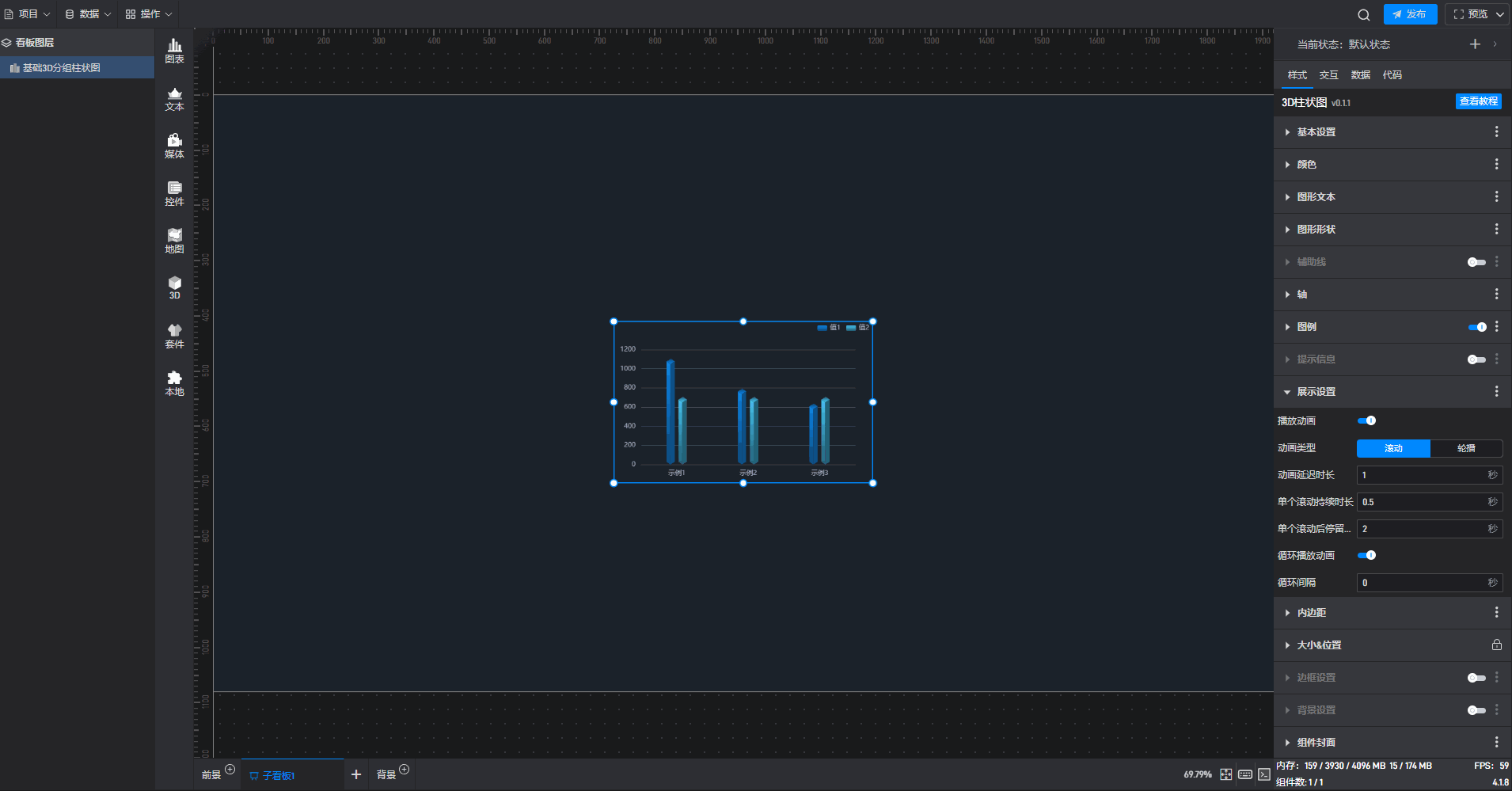Switch to the 代码 tab

pos(1392,75)
